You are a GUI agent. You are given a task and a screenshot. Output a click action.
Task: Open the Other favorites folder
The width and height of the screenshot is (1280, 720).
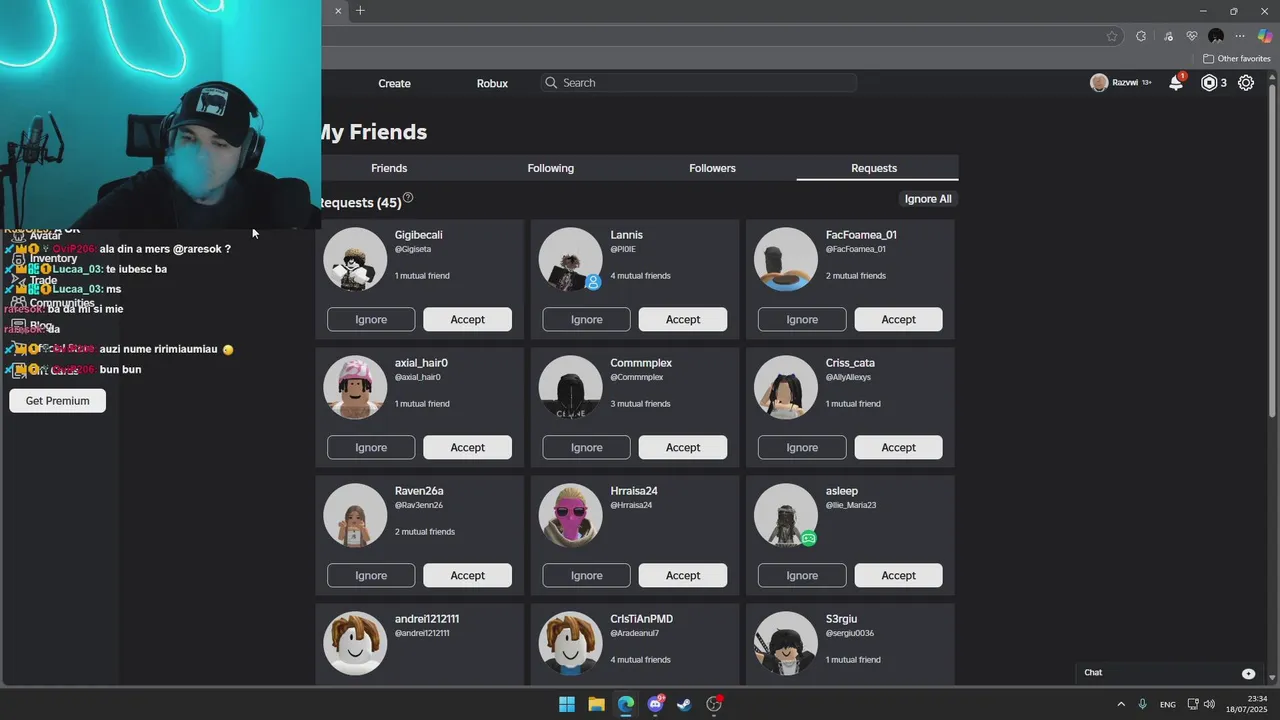pos(1236,59)
